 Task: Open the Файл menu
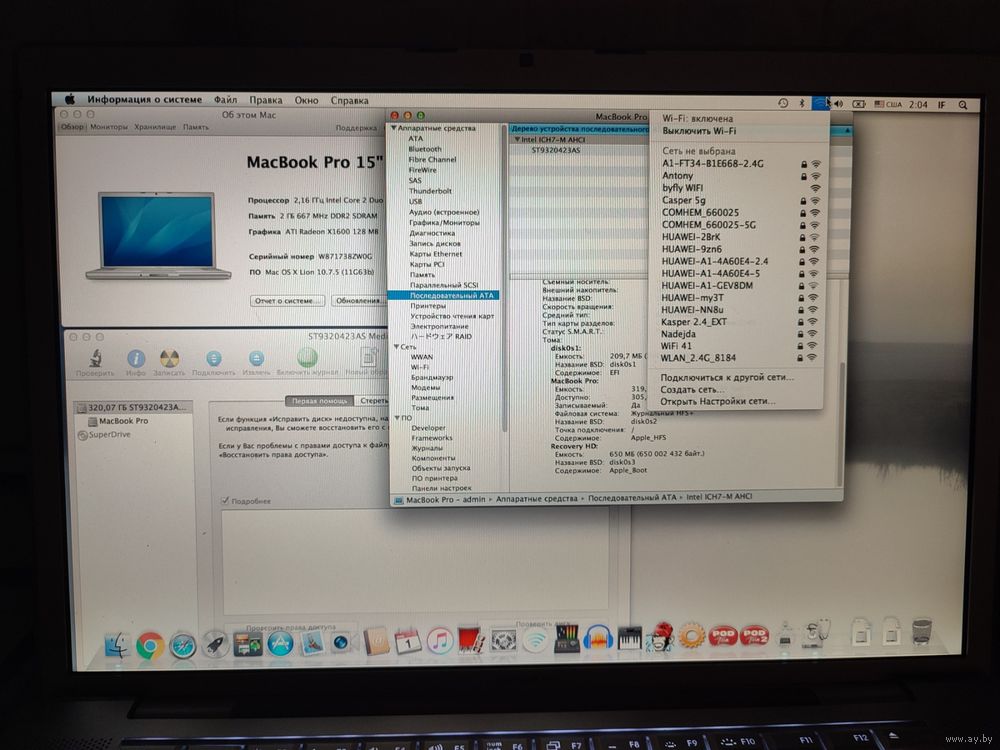[x=225, y=100]
